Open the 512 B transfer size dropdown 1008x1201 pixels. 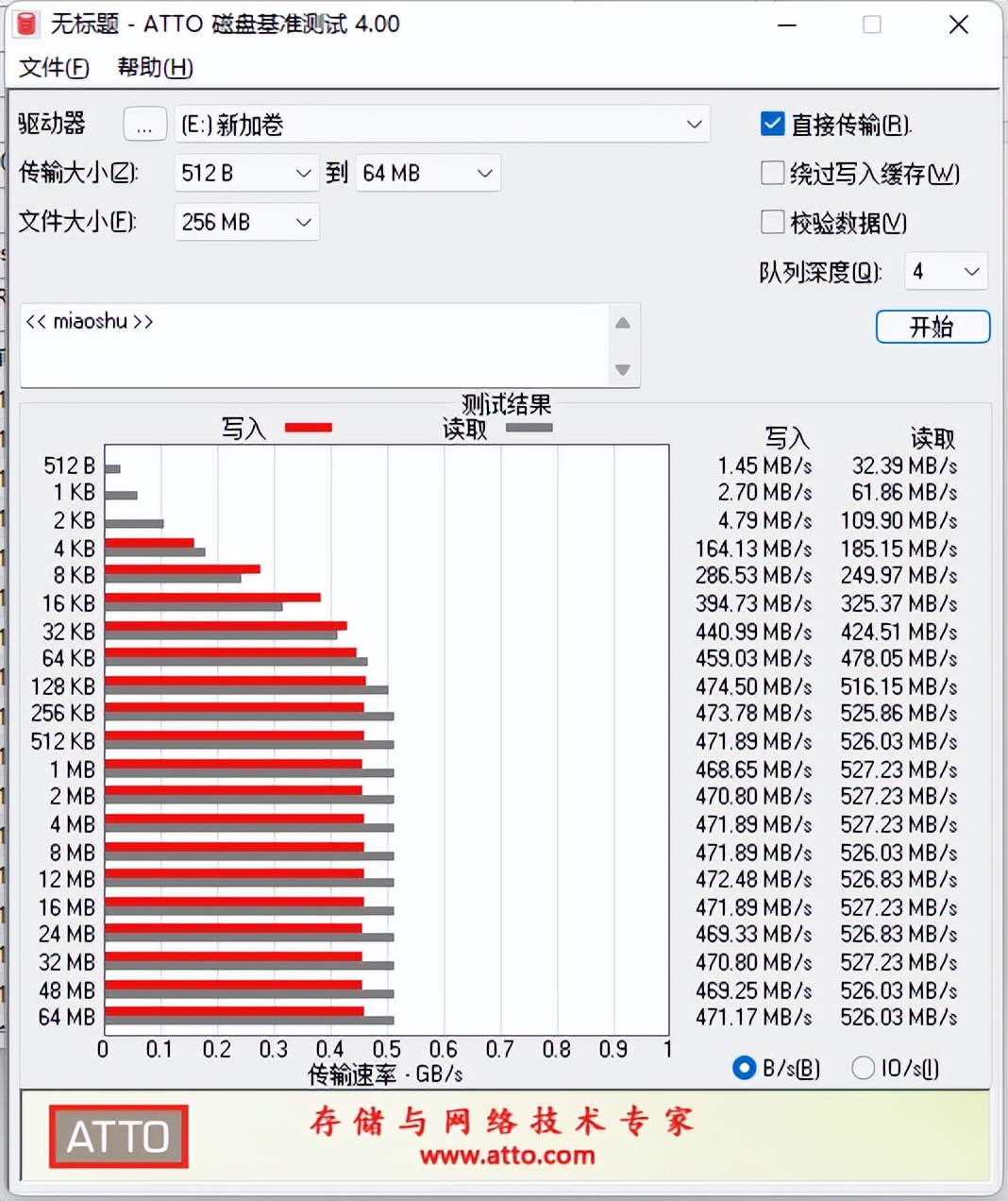pyautogui.click(x=246, y=174)
